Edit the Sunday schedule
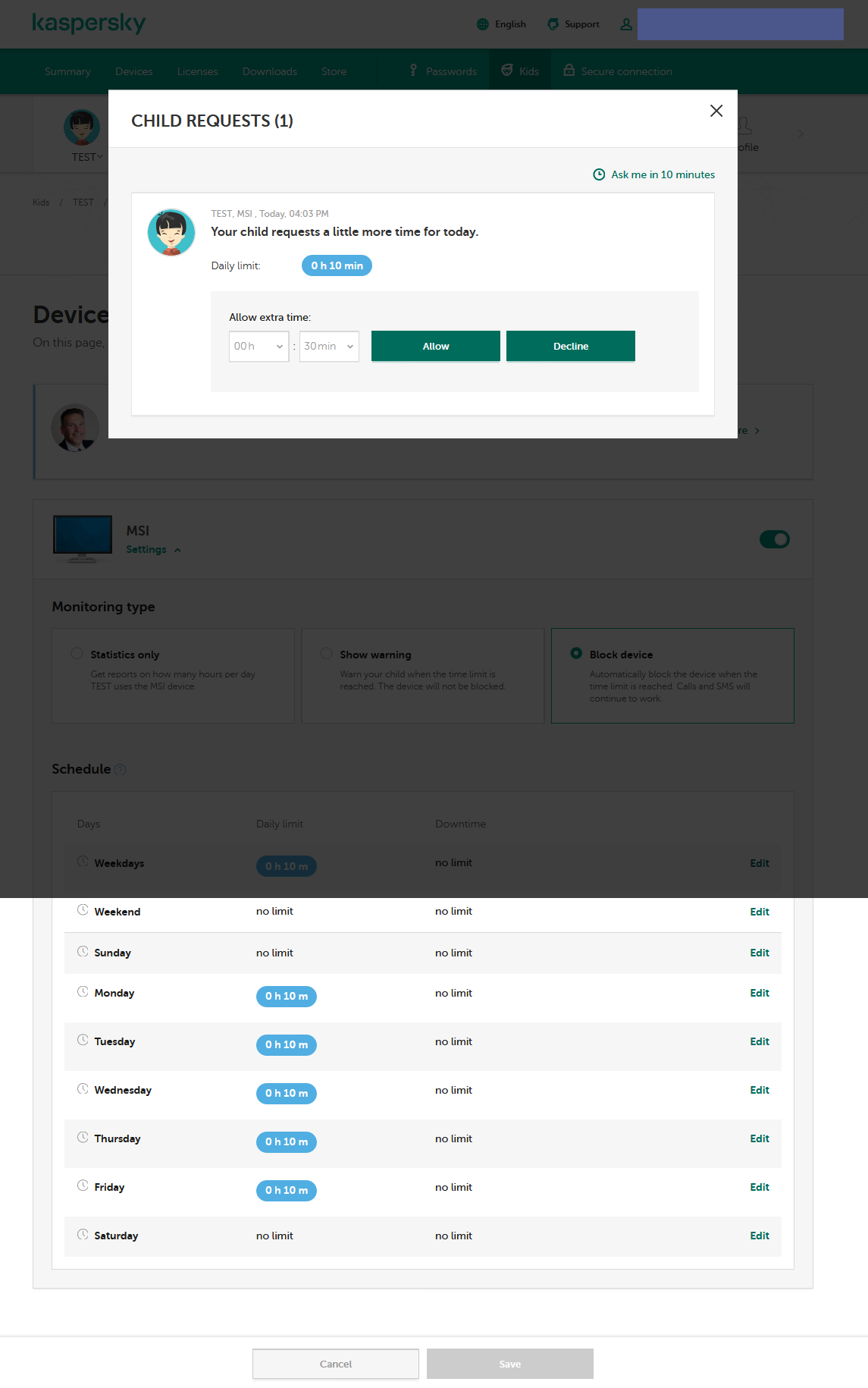868x1388 pixels. 760,953
